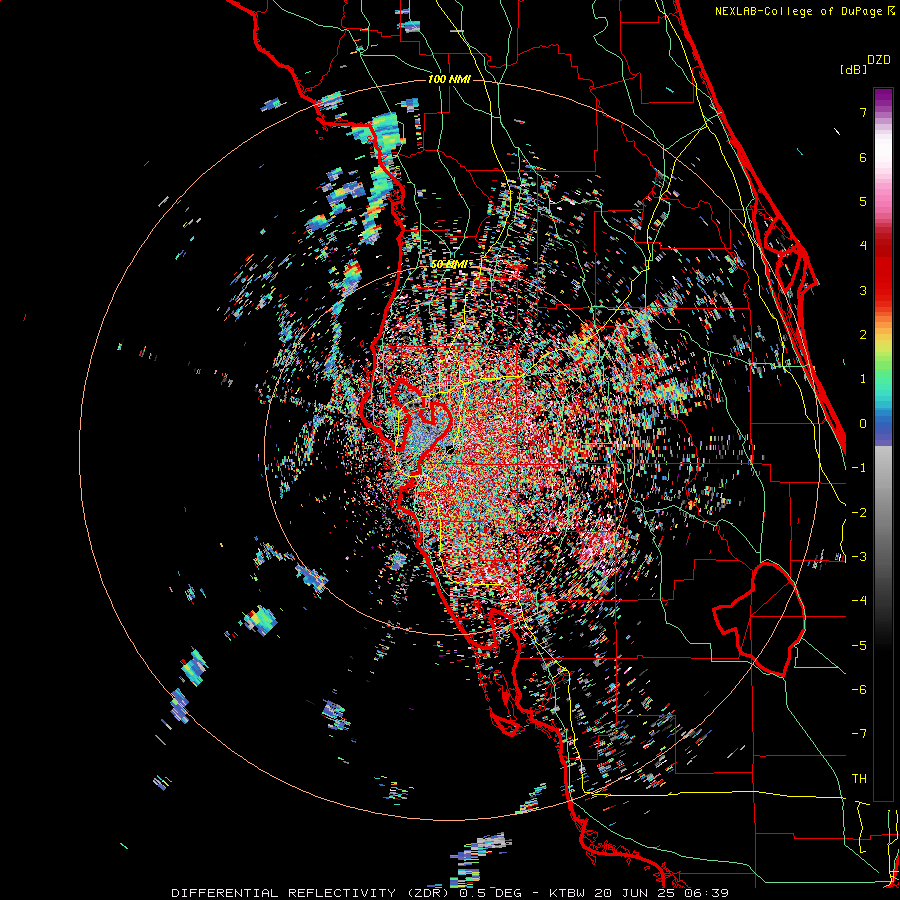Viewport: 900px width, 900px height.
Task: Select the 3 tick label on the scale
Action: pos(863,290)
